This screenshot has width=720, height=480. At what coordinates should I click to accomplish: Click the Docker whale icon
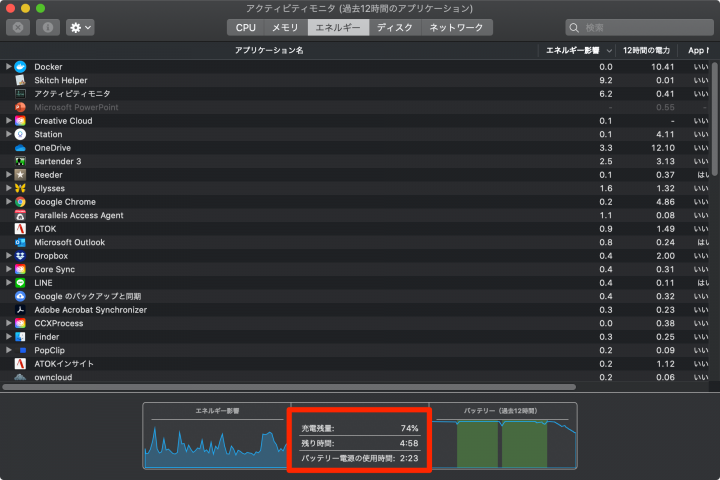point(20,67)
